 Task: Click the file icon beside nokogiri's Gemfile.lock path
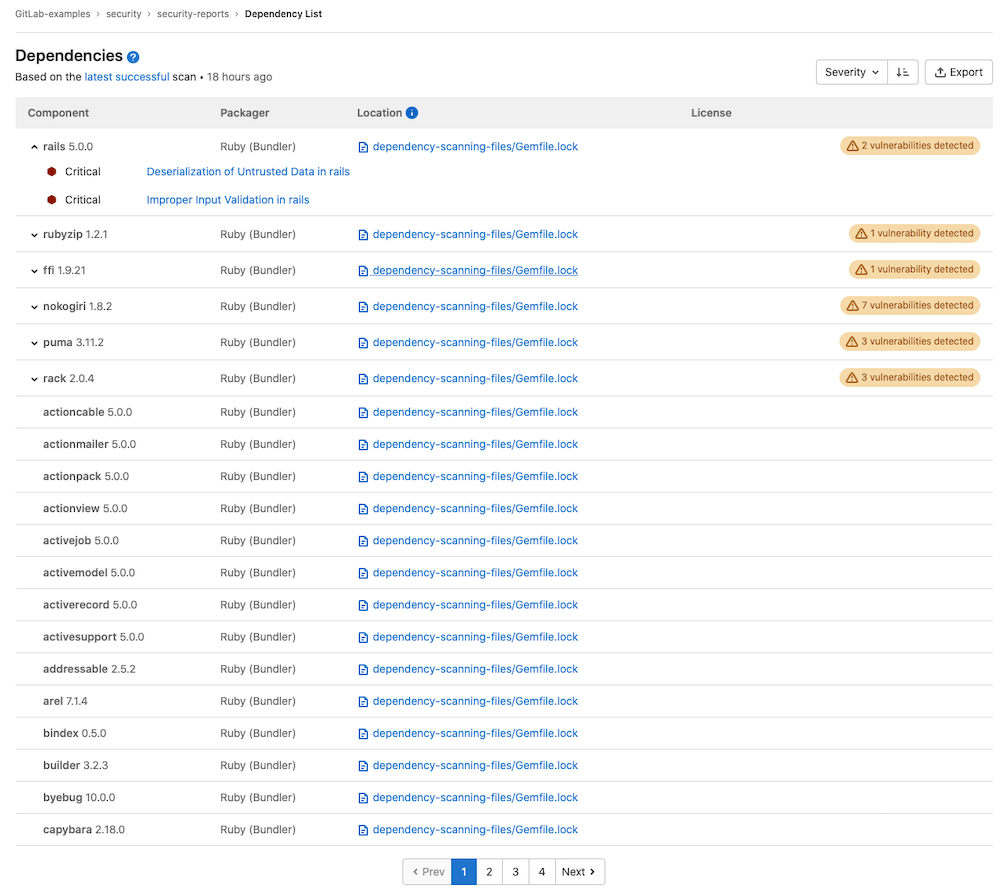[362, 306]
